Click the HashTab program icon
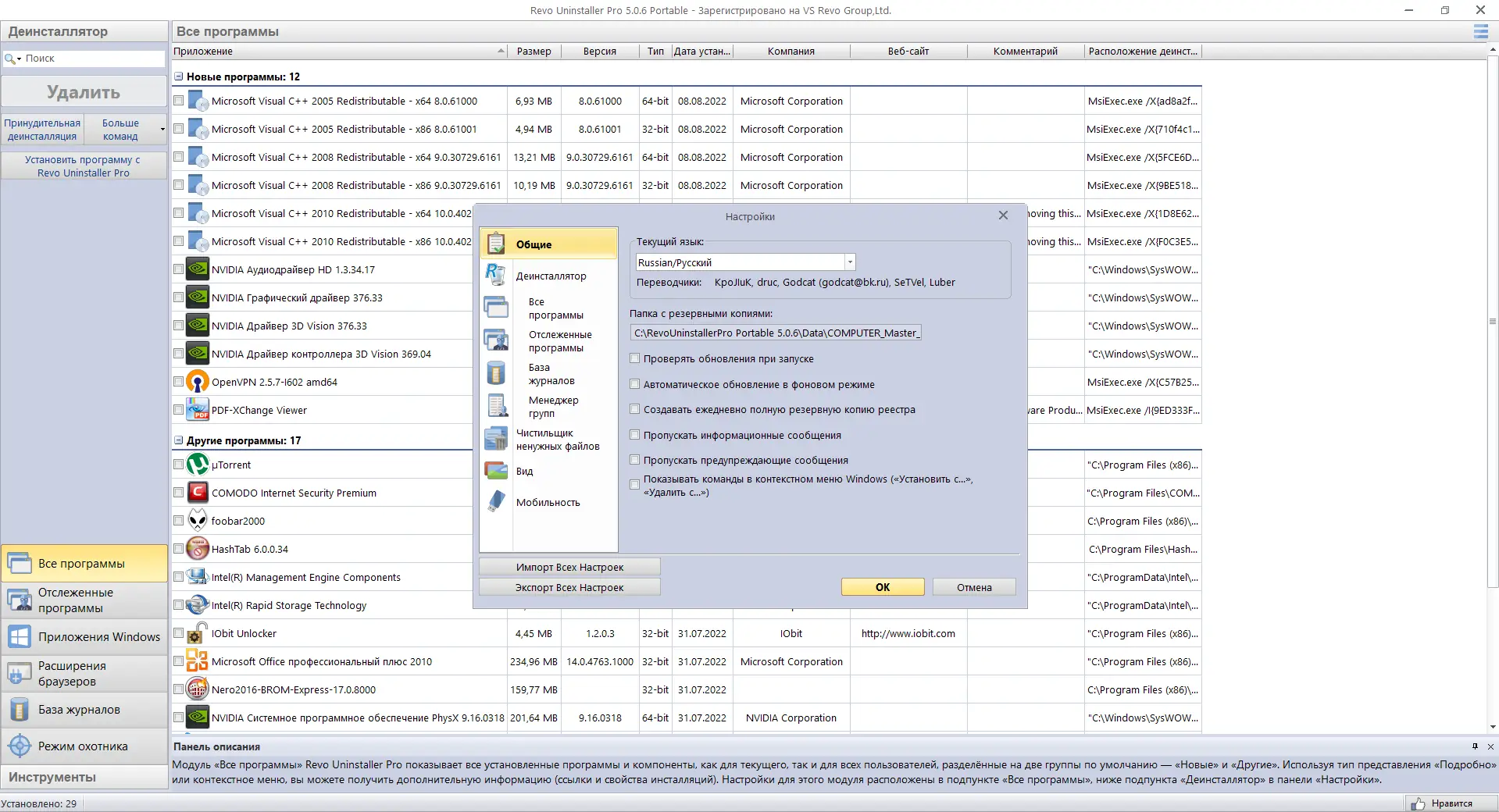 point(198,549)
